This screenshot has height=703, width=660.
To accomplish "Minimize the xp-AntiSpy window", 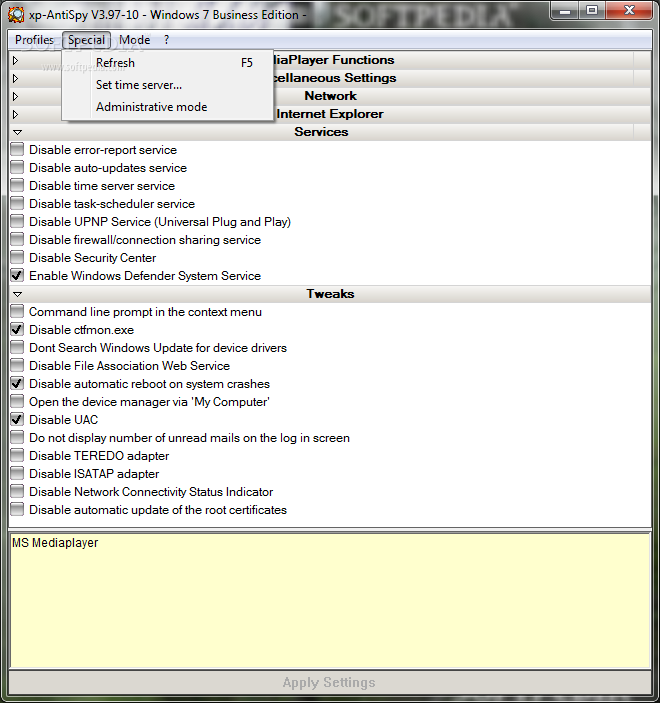I will pyautogui.click(x=564, y=11).
